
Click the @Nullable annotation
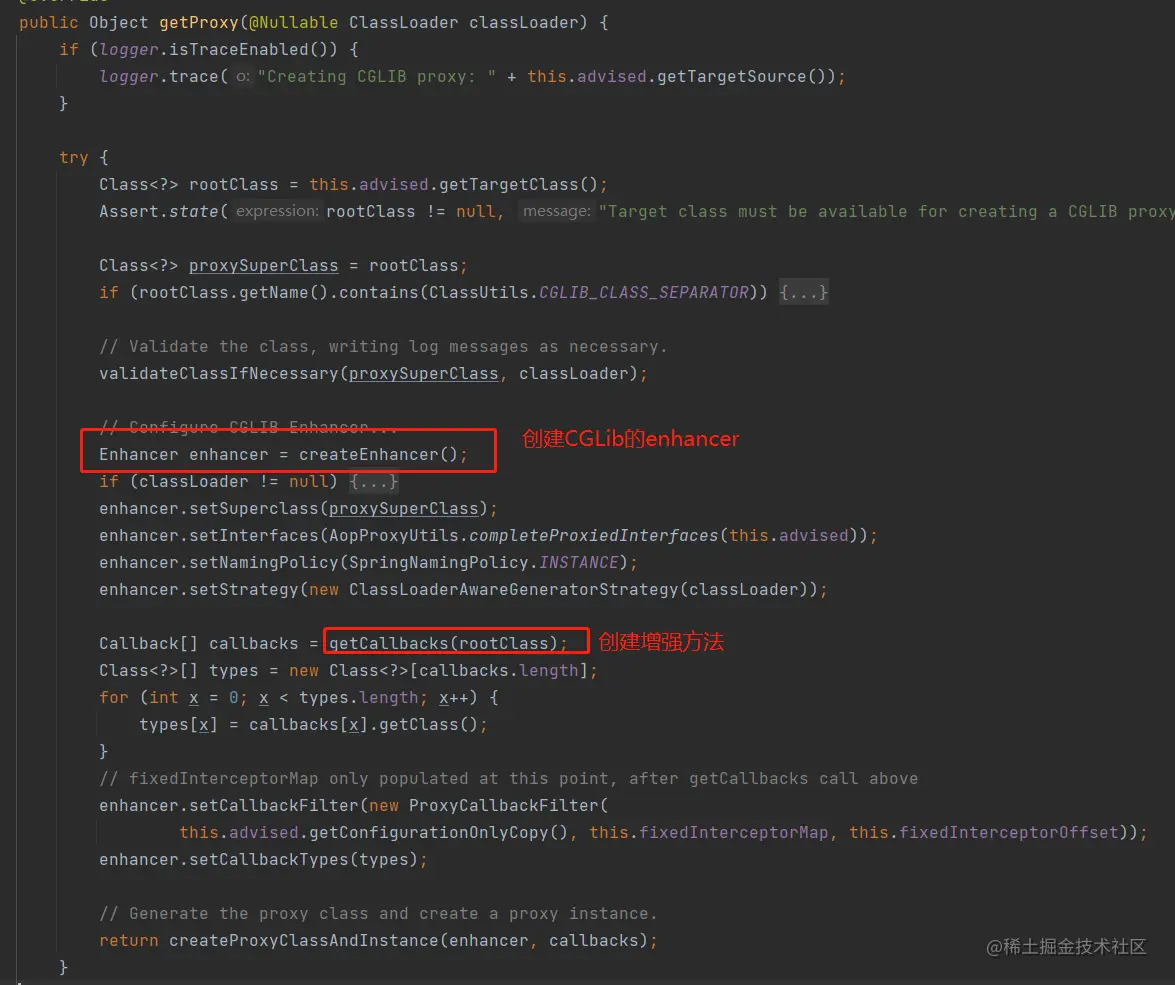pos(293,22)
